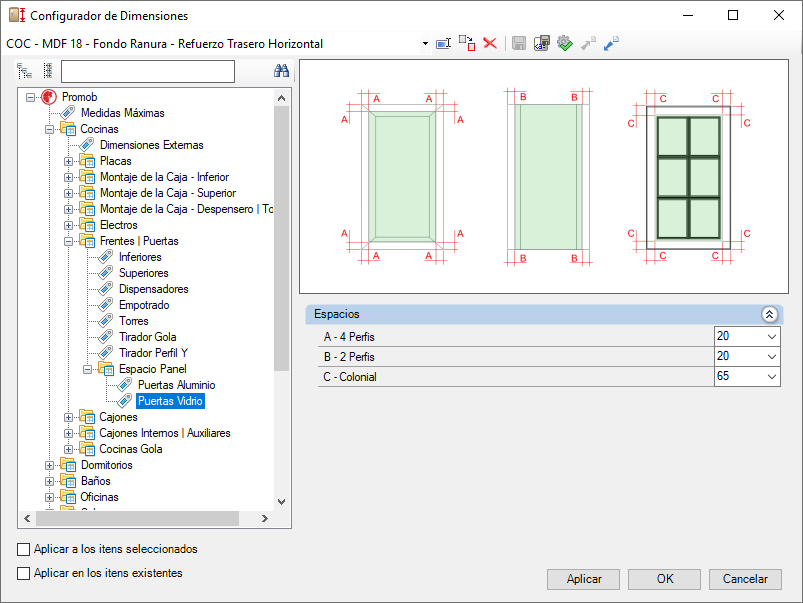Screen dimensions: 803x603
Task: Select Cajones Internos | Auxiliares in tree
Action: coord(165,433)
